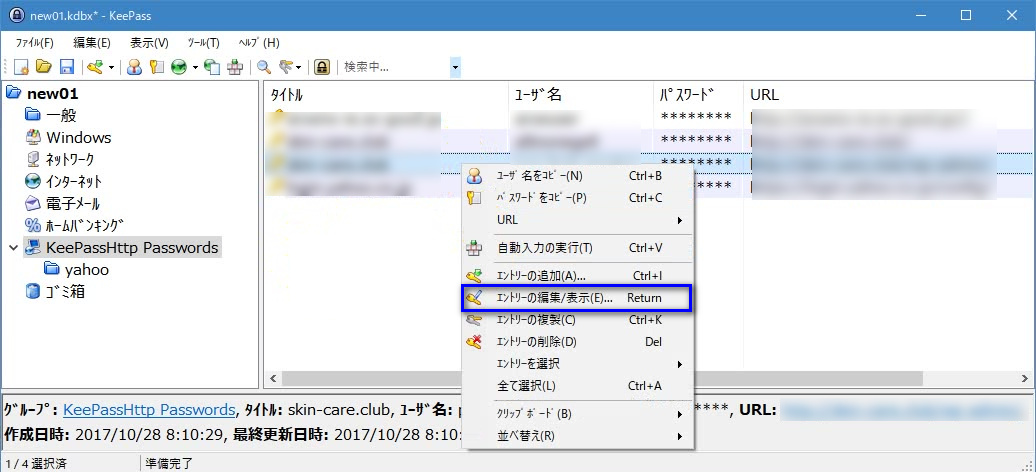
Task: Click the Open database folder icon
Action: 44,67
